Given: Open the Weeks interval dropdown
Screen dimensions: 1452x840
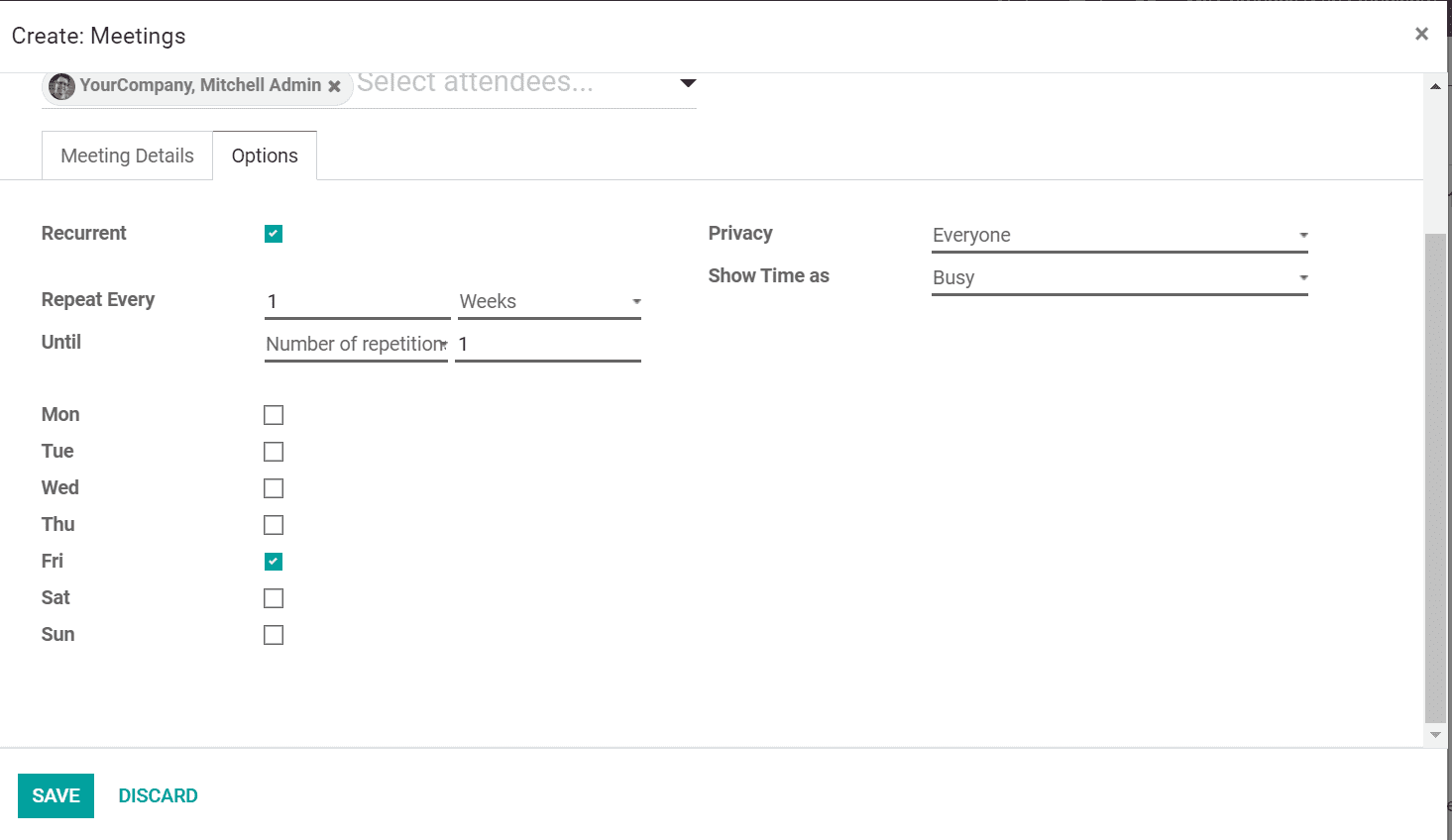Looking at the screenshot, I should [549, 301].
